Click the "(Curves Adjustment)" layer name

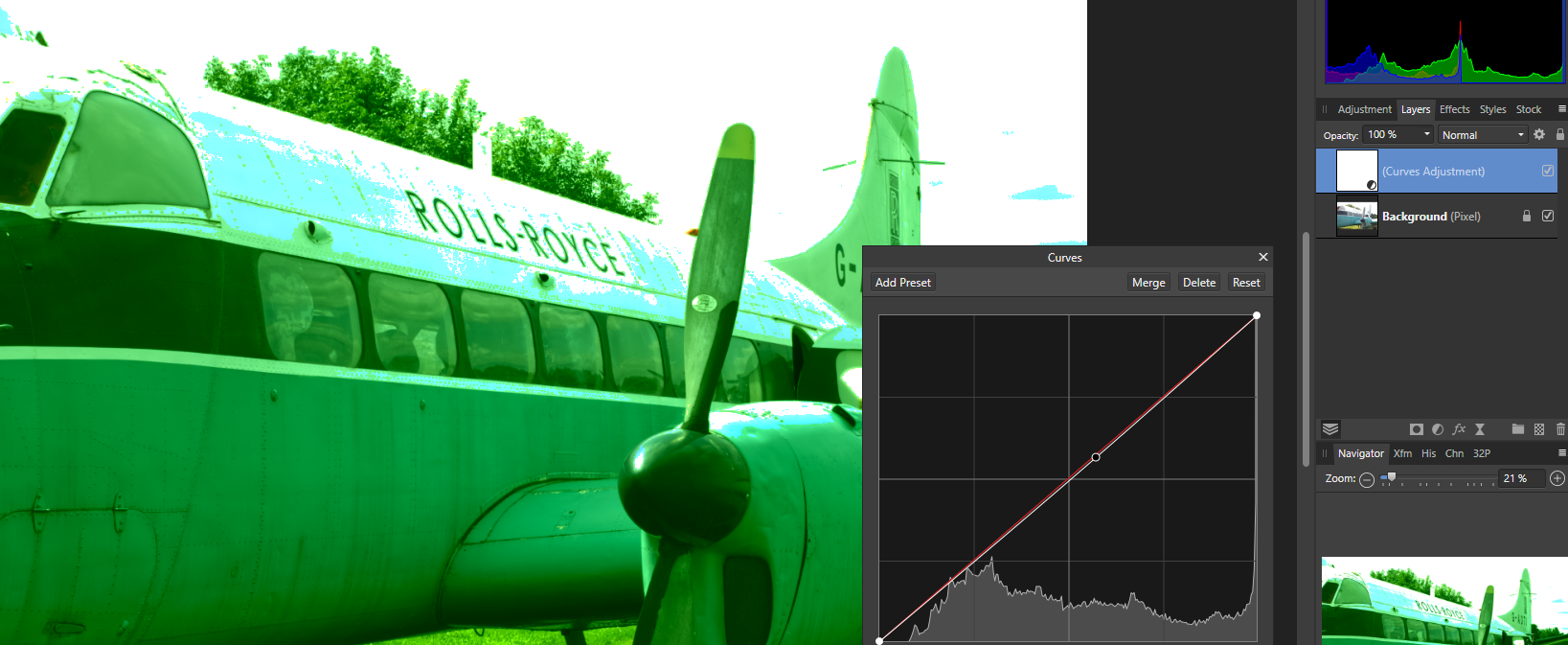point(1433,172)
